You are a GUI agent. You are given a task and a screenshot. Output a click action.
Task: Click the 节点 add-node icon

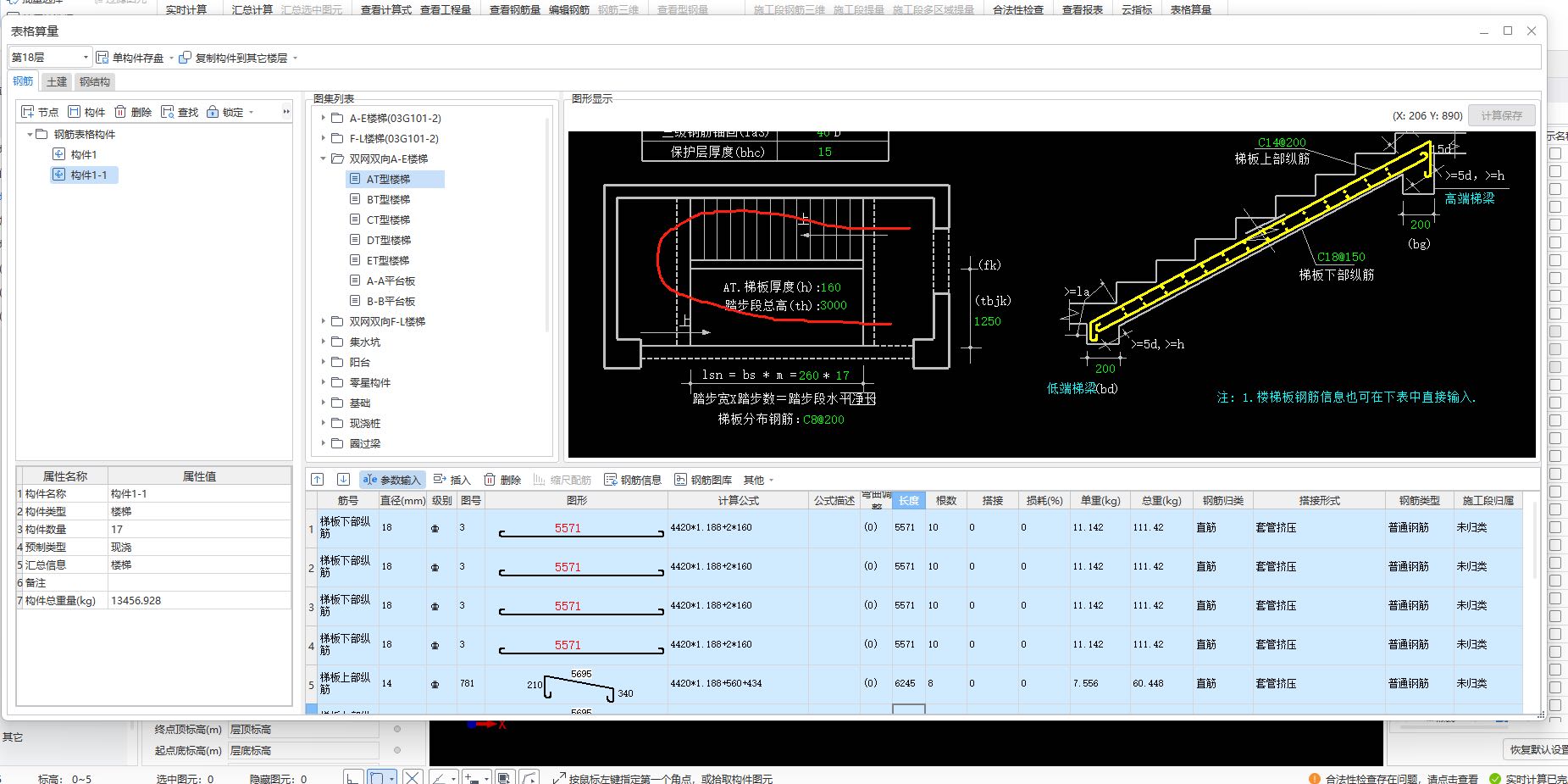click(x=28, y=112)
